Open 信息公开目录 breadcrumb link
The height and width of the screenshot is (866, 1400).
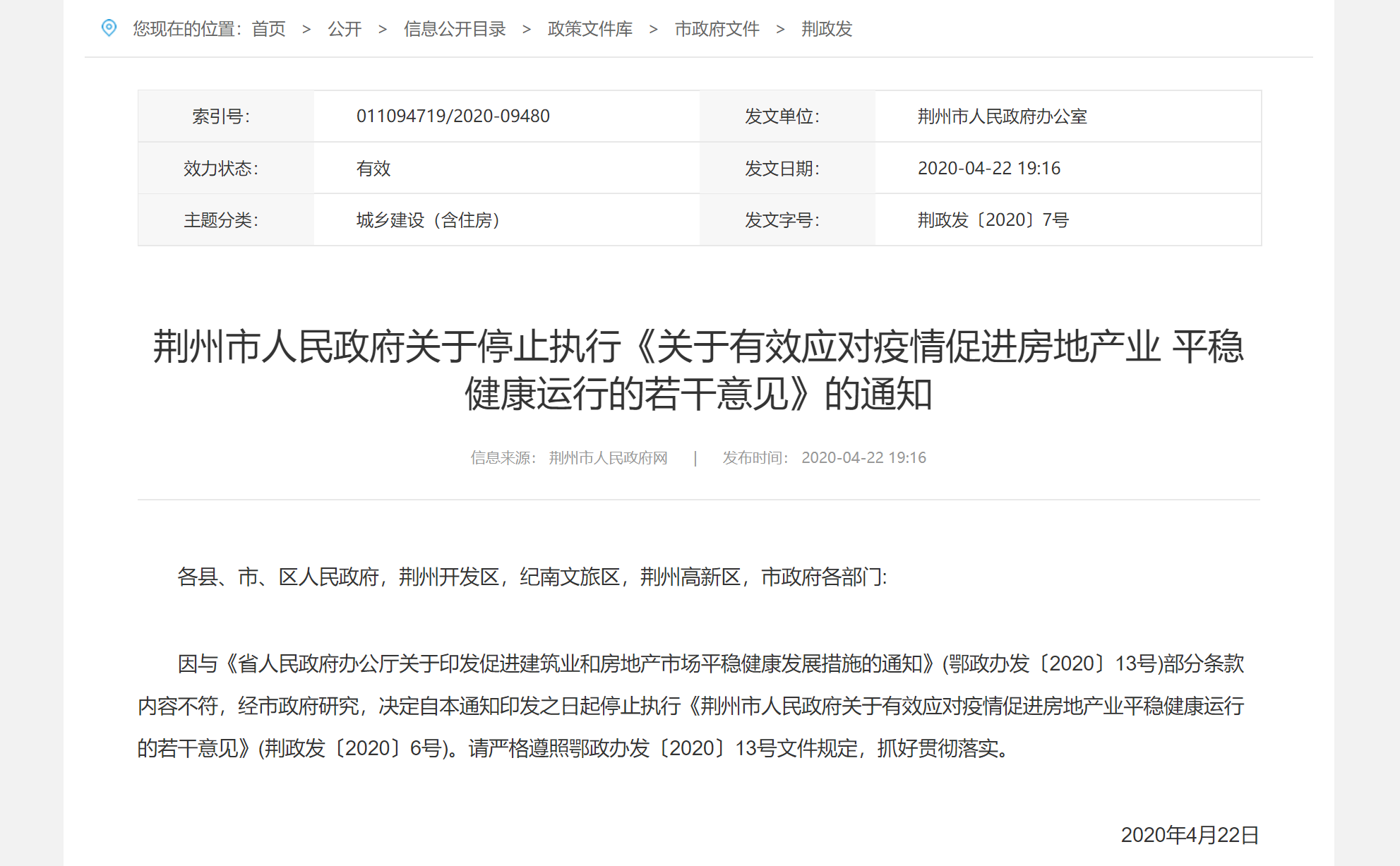tap(455, 29)
